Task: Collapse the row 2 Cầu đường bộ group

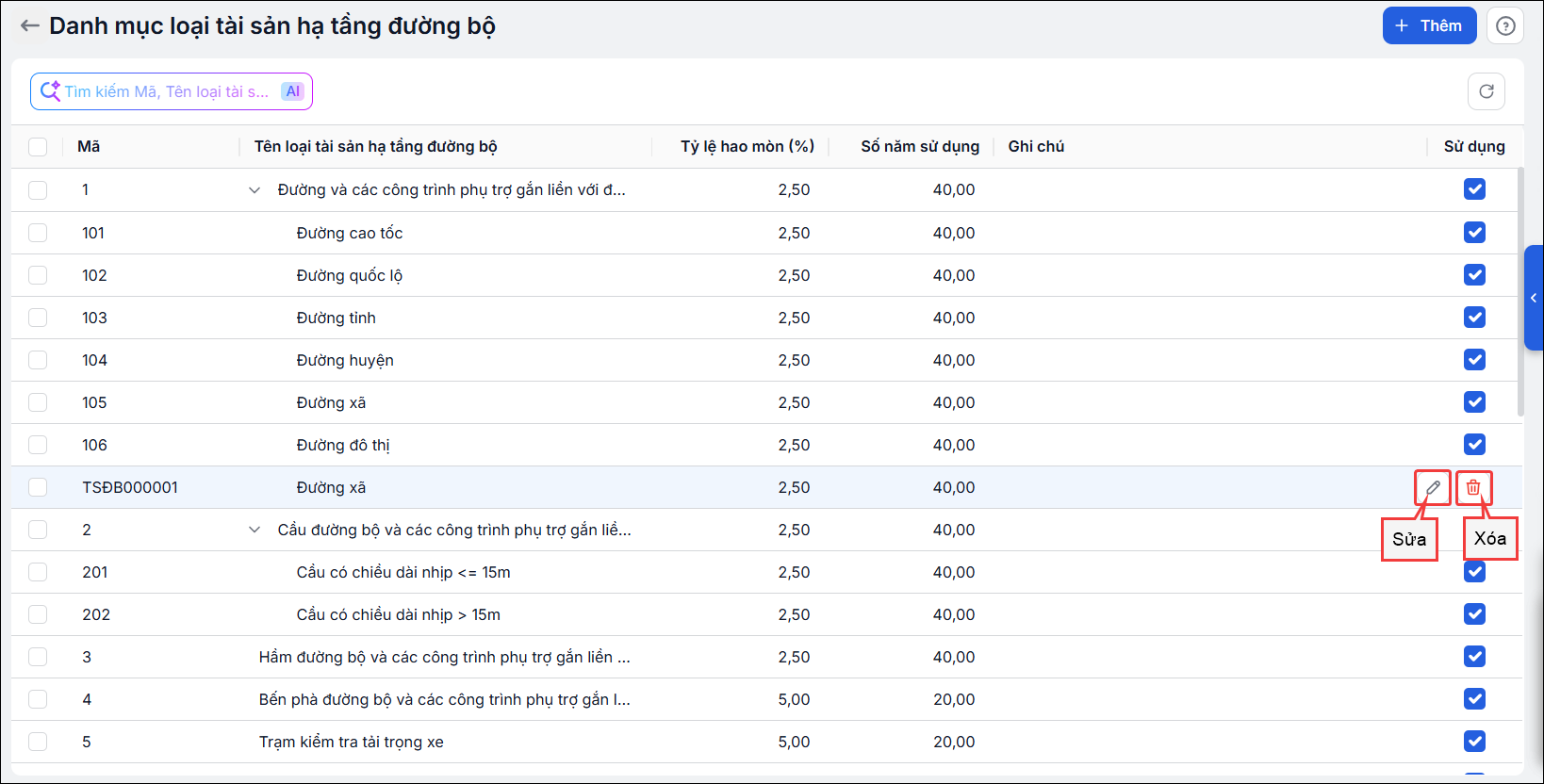Action: 255,530
